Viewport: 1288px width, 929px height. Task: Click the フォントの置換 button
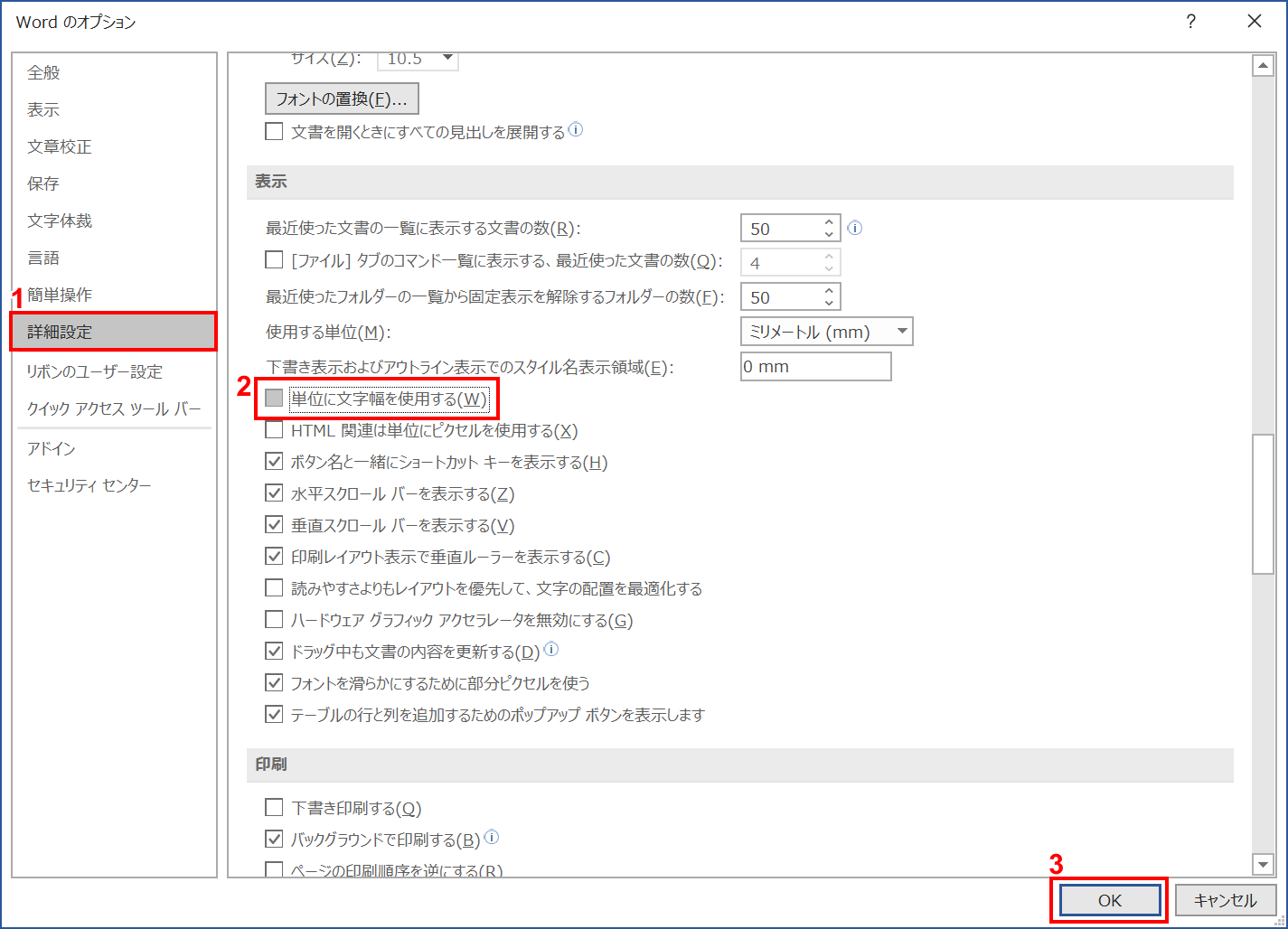[x=342, y=99]
